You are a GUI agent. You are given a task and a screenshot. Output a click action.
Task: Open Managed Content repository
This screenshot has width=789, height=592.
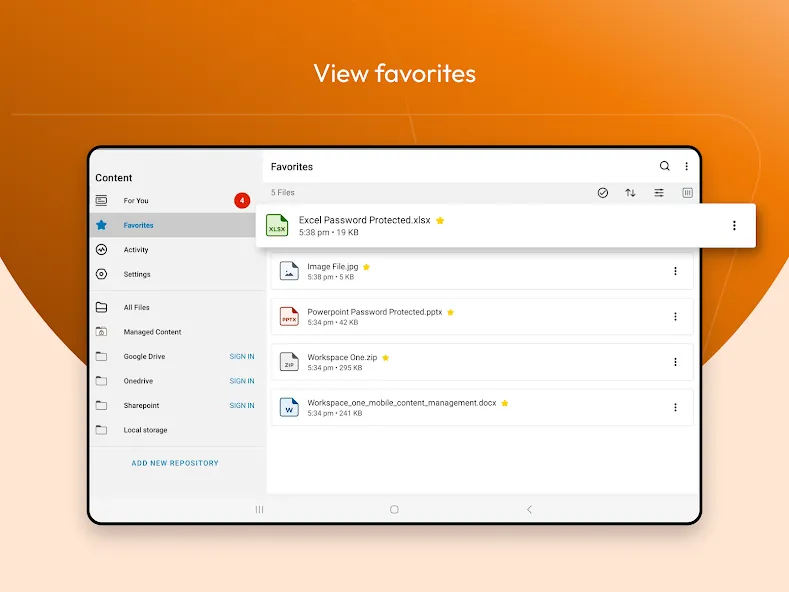point(173,332)
